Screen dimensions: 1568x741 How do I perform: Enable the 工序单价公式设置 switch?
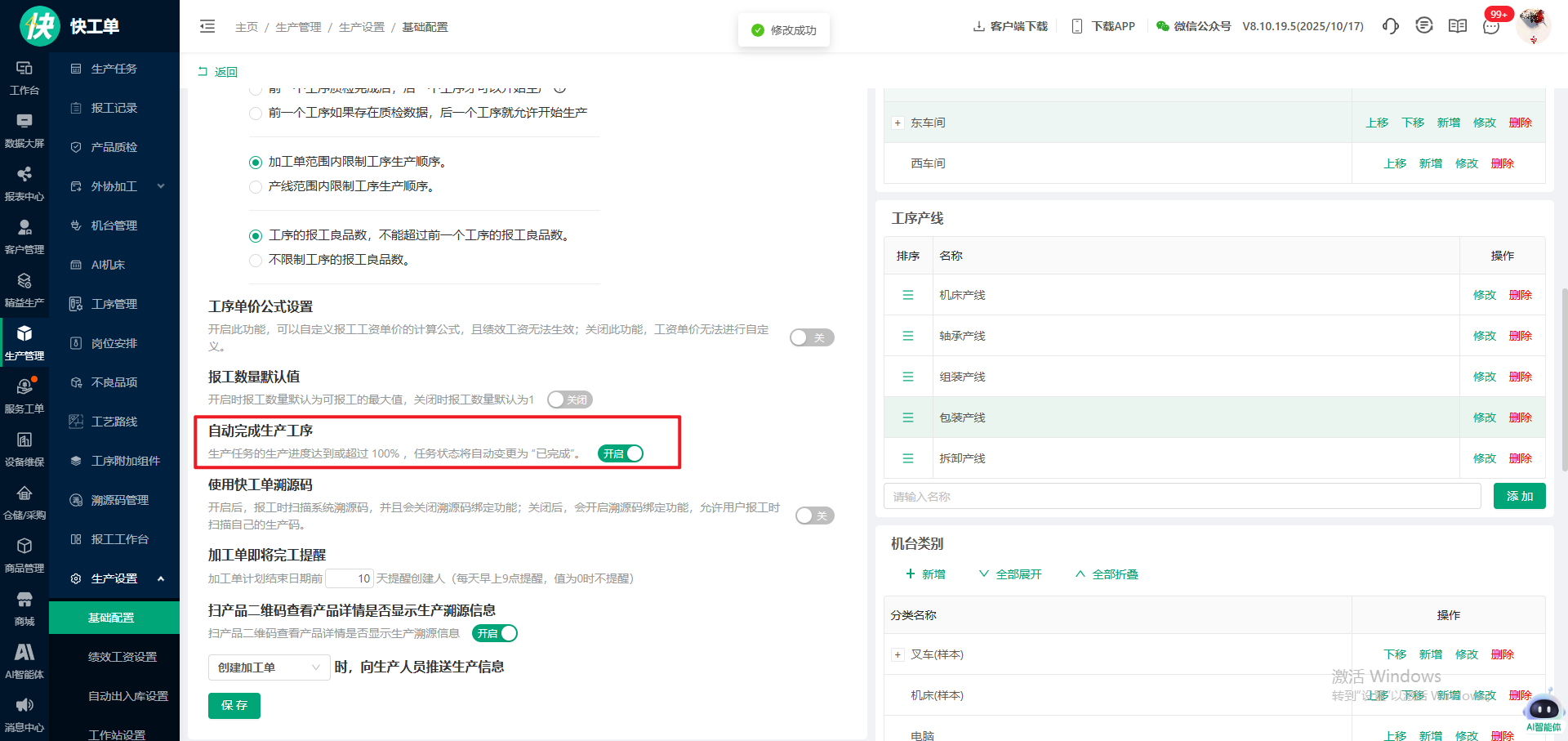coord(811,337)
